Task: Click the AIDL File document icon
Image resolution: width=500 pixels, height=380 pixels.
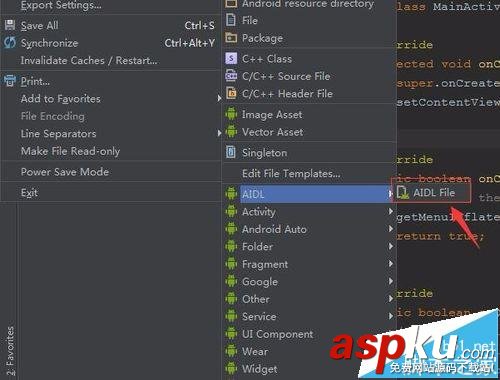Action: coord(403,193)
